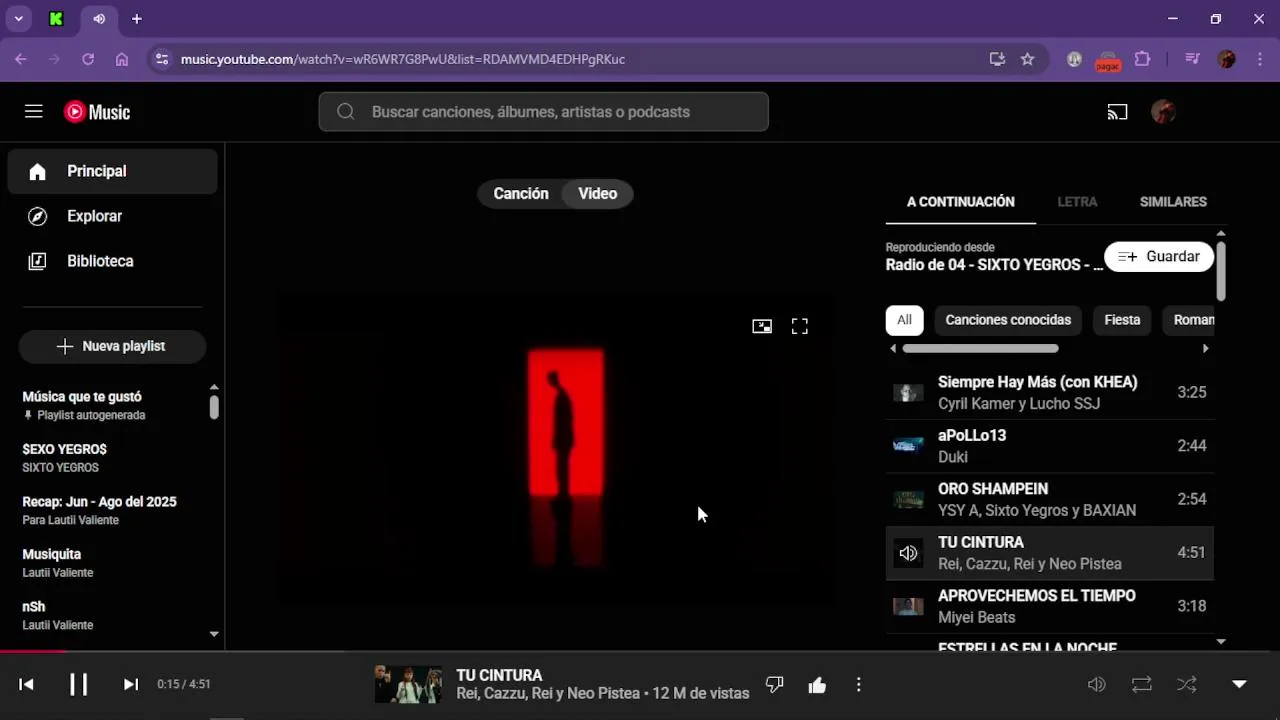
Task: Click the queue panel vertical scrollbar
Action: (1220, 270)
